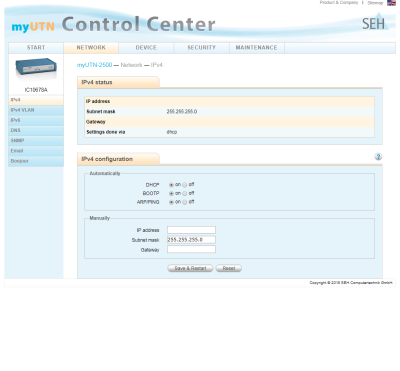
Task: Go to the MAINTENANCE tab
Action: coord(257,48)
